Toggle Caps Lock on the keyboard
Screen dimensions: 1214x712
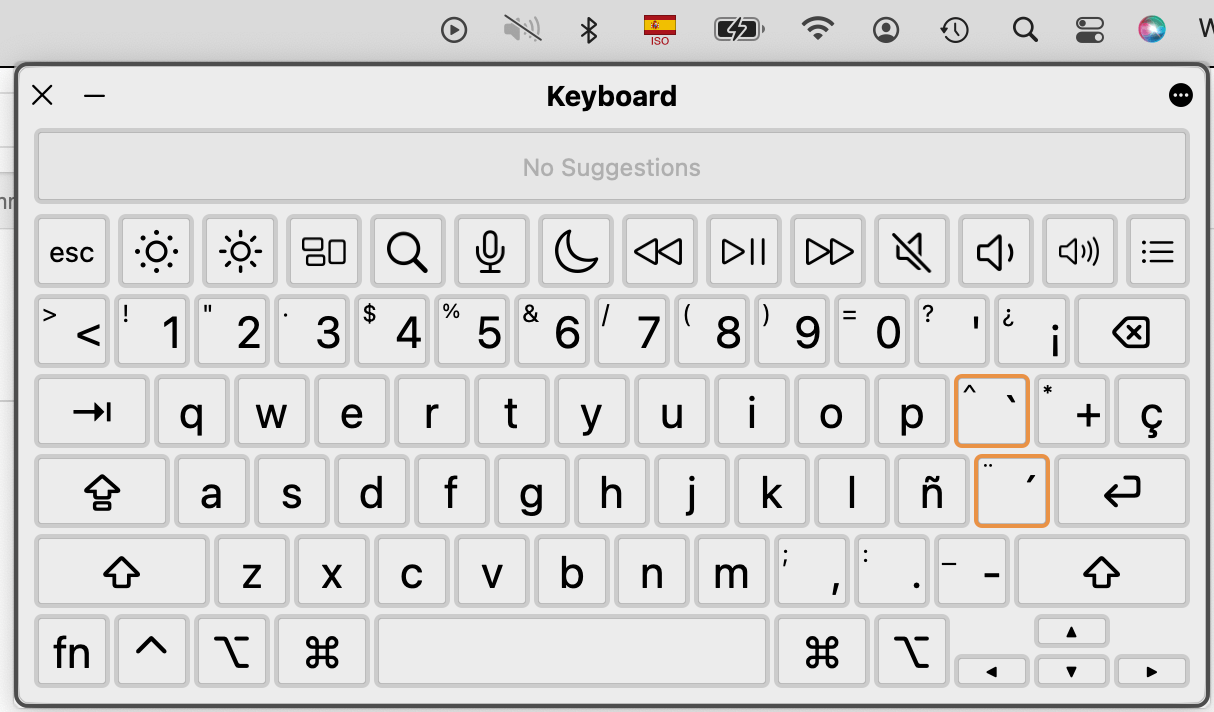point(102,491)
